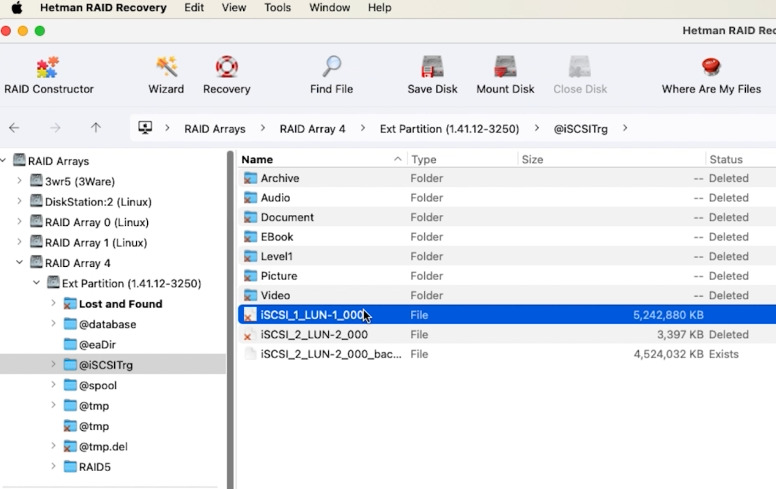Click the computer icon in breadcrumb
Image resolution: width=776 pixels, height=489 pixels.
[x=145, y=128]
